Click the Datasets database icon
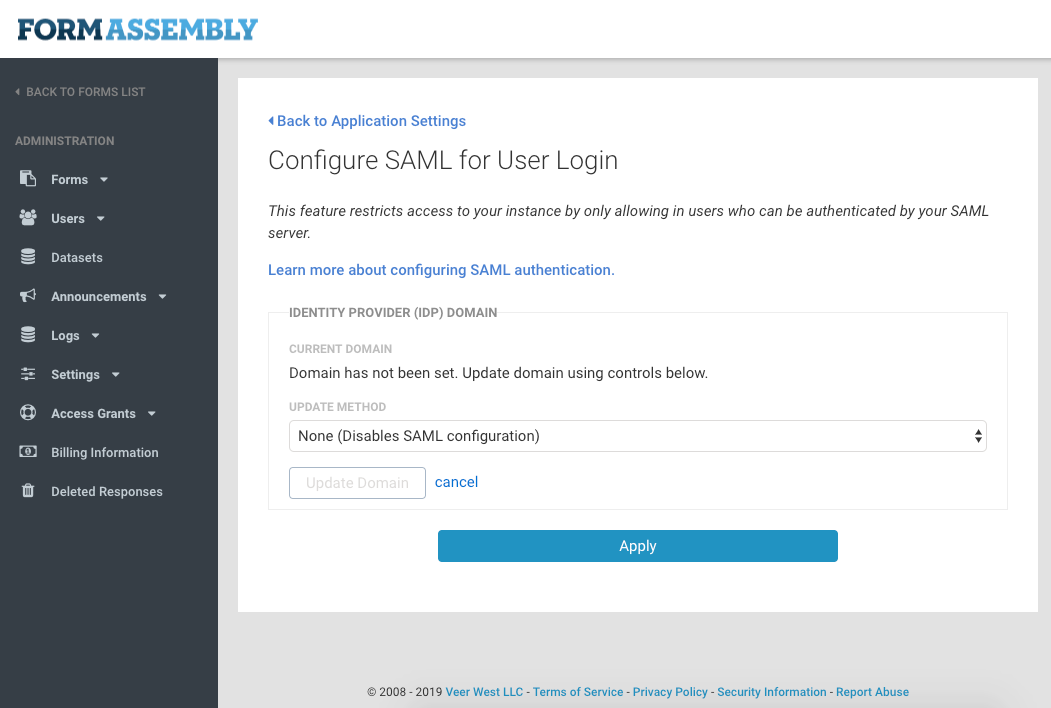Screen dimensions: 1051x708 [27, 257]
